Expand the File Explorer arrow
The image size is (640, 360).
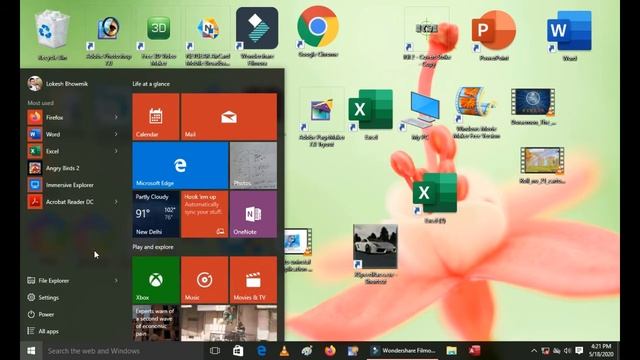pyautogui.click(x=116, y=280)
